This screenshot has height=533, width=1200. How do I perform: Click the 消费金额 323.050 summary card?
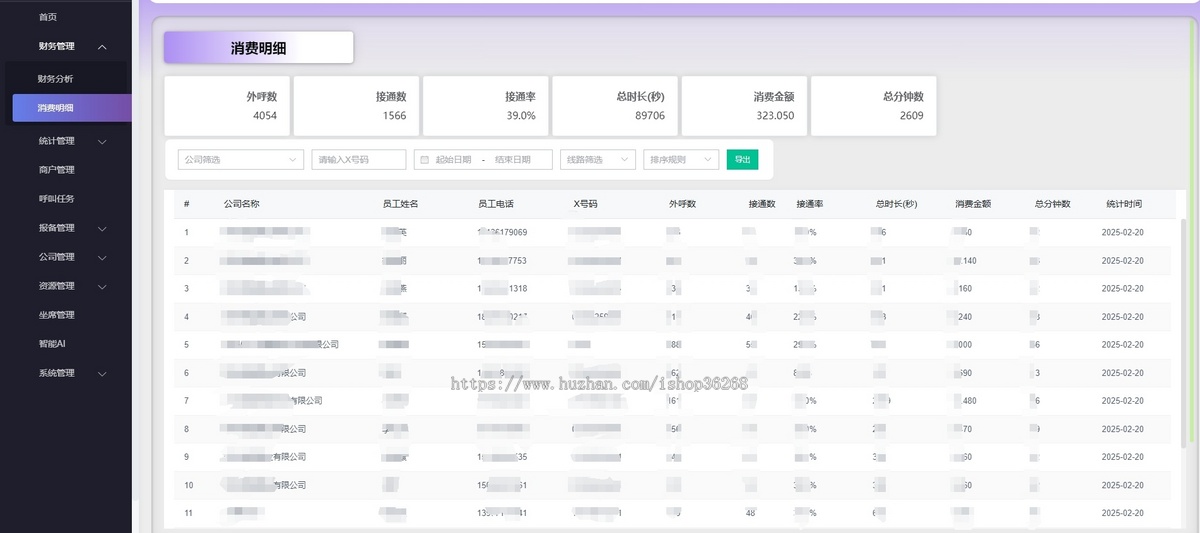pos(744,106)
